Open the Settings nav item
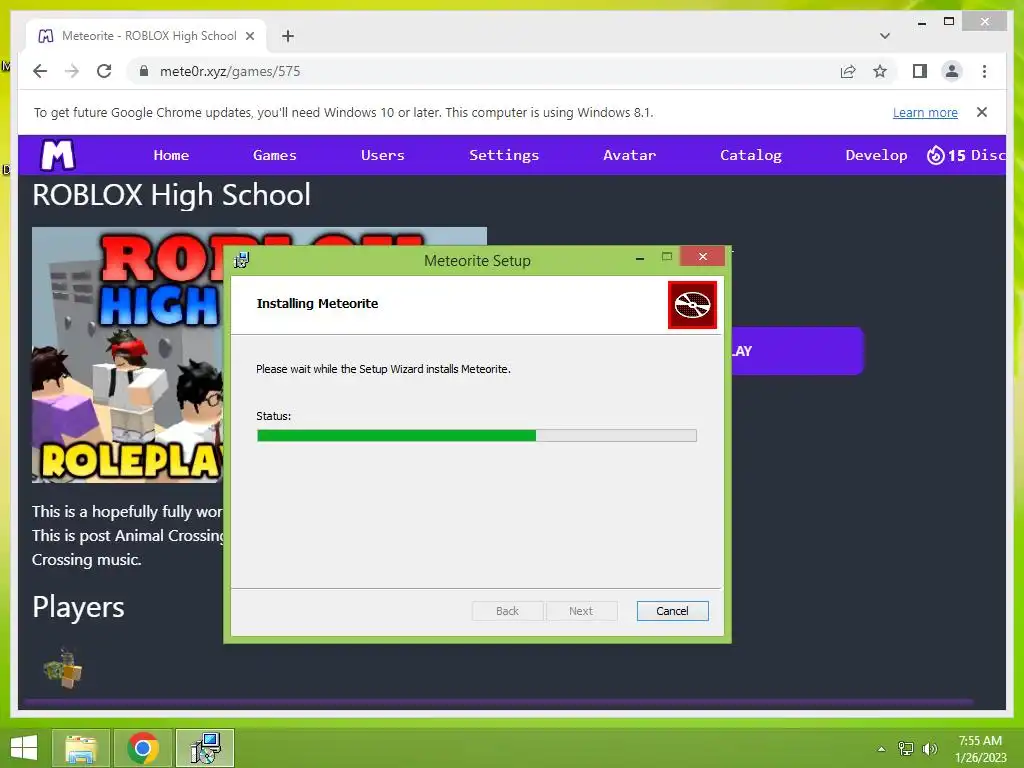 click(x=504, y=155)
